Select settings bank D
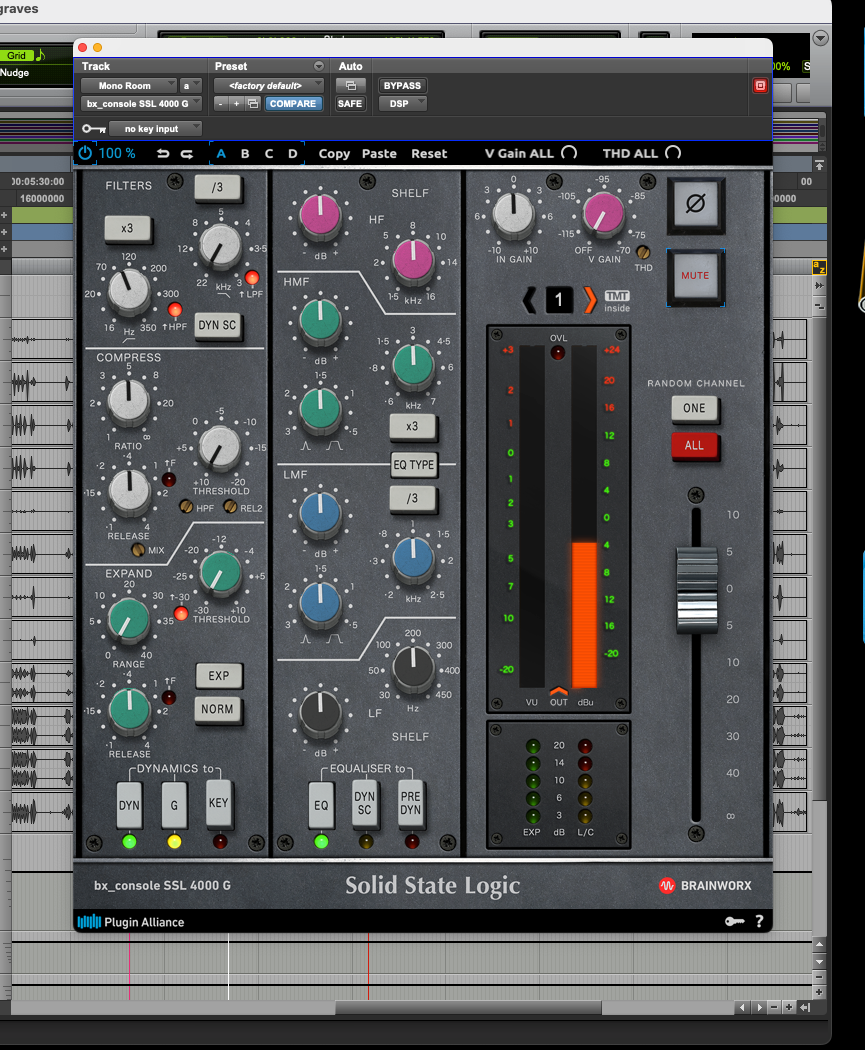865x1050 pixels. pos(293,153)
